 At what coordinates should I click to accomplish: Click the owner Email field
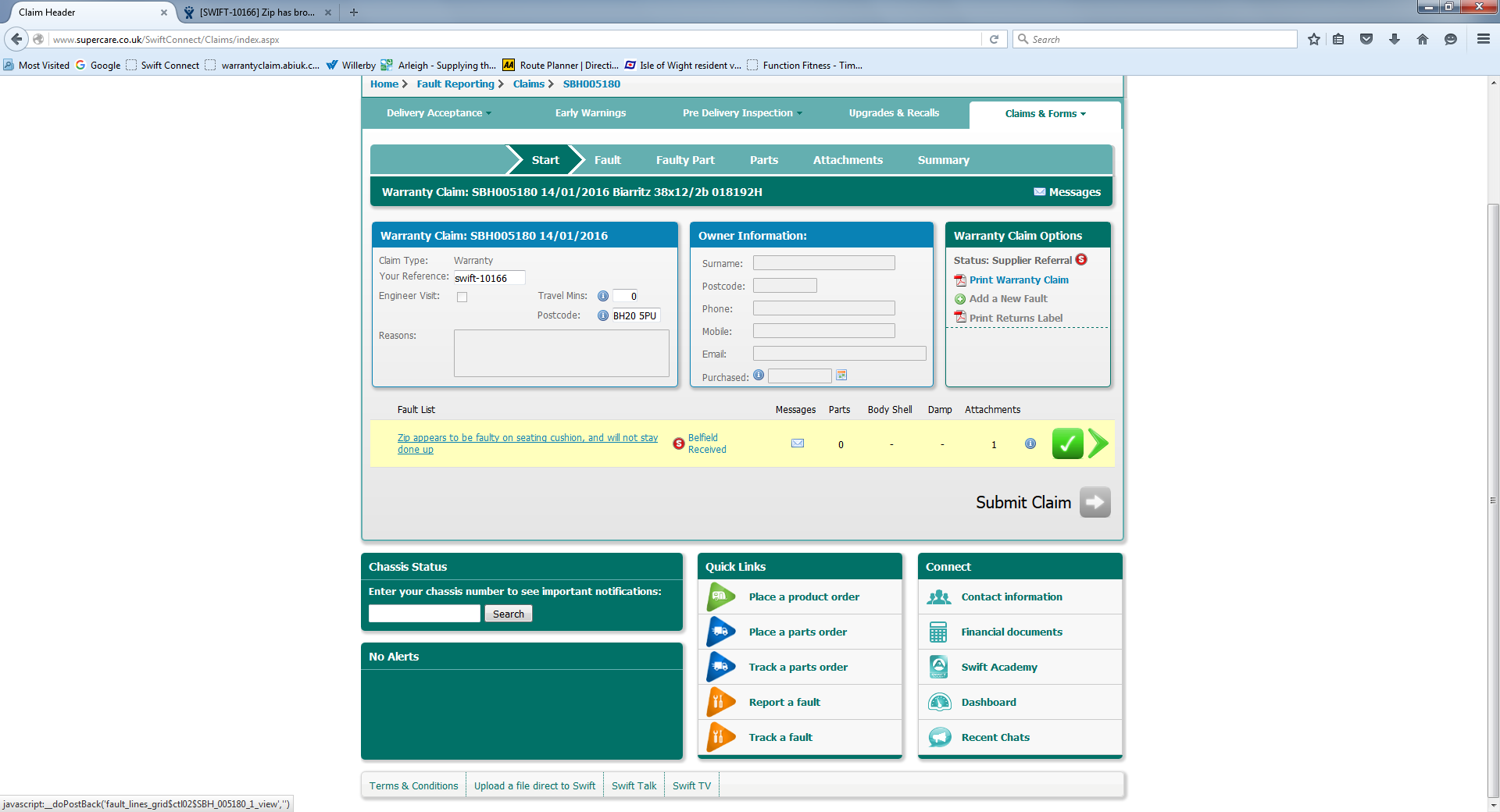click(x=839, y=354)
